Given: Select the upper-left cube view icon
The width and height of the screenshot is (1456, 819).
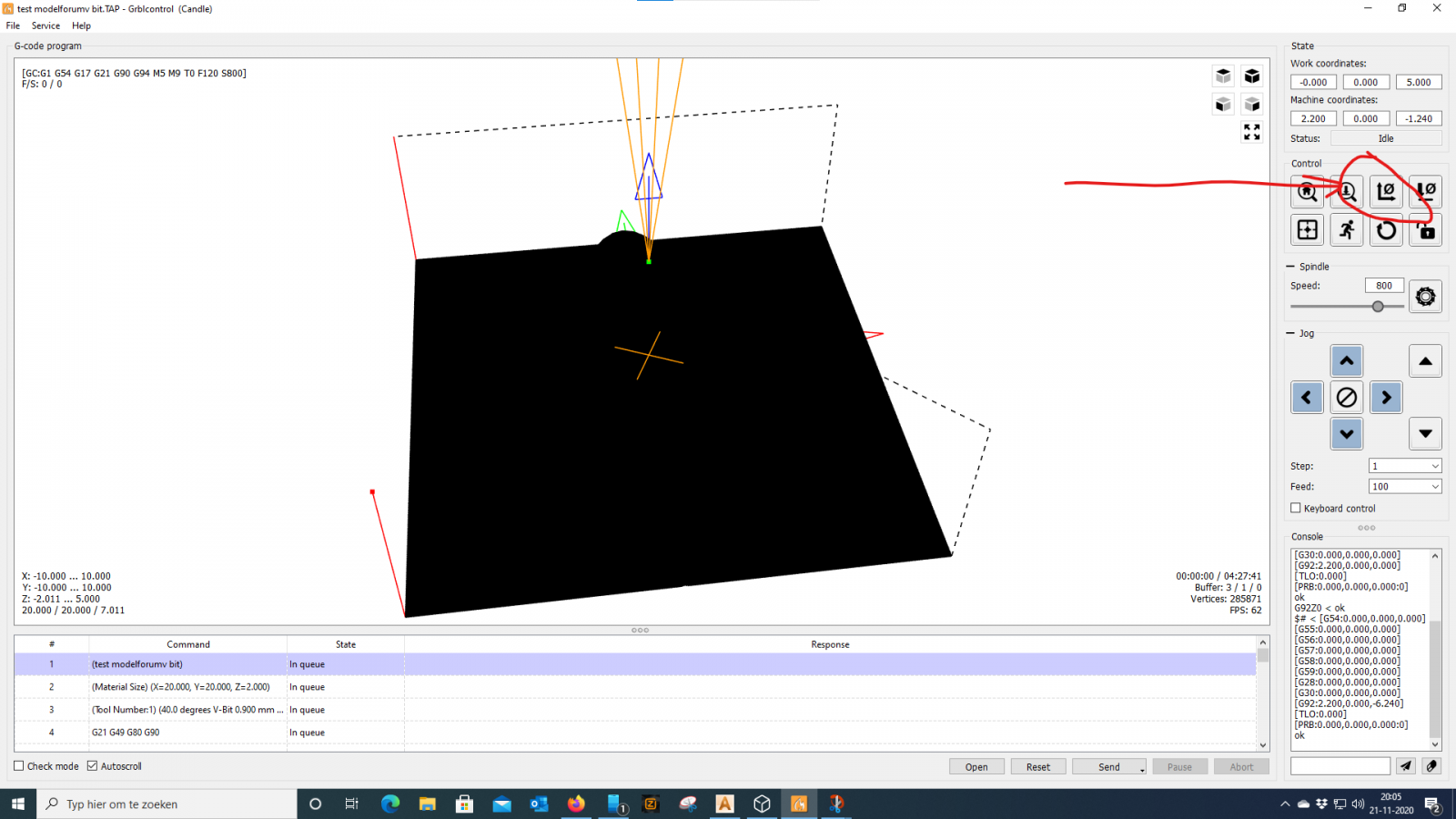Looking at the screenshot, I should click(x=1223, y=76).
